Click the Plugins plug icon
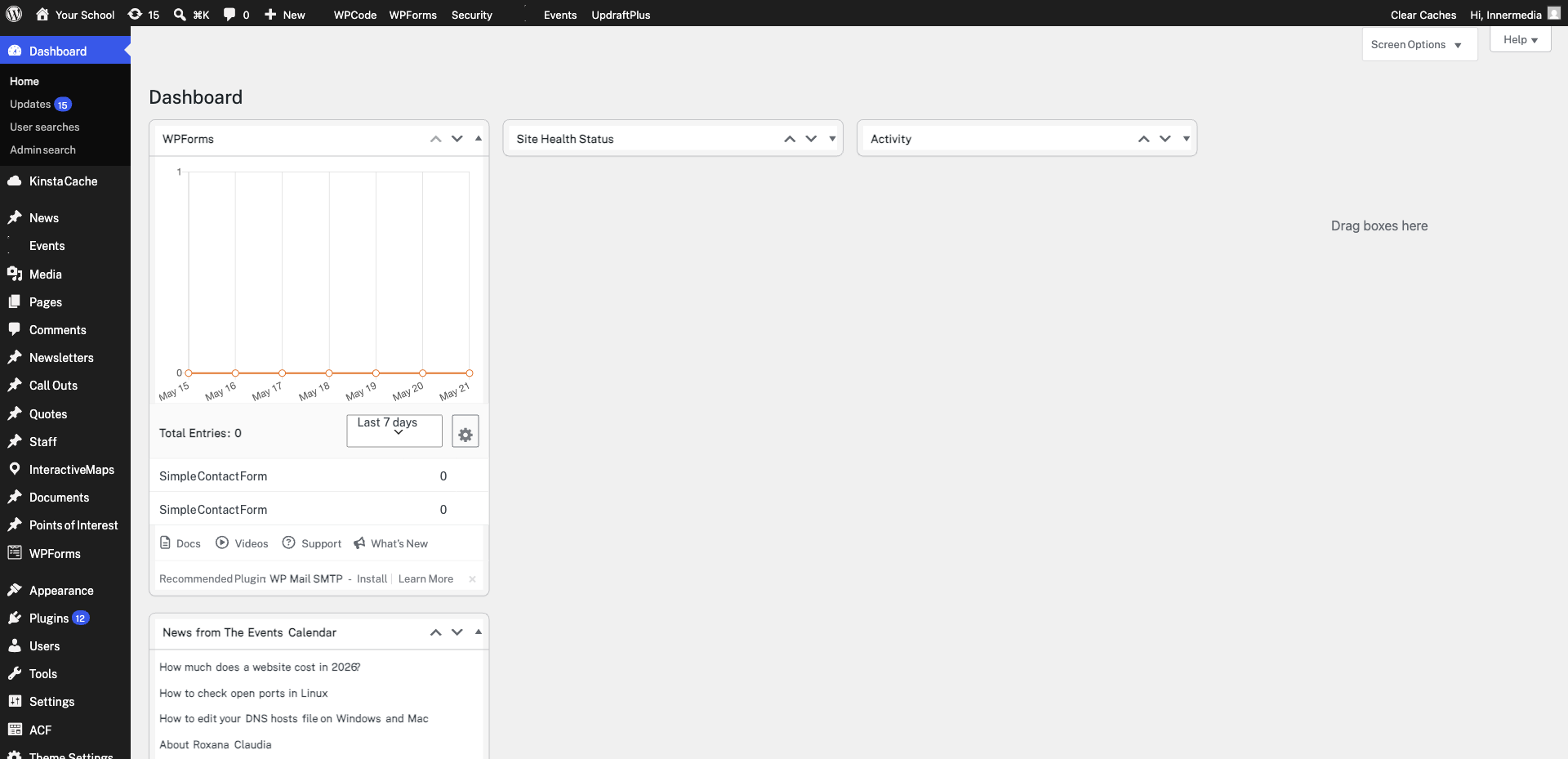1568x759 pixels. click(x=15, y=618)
